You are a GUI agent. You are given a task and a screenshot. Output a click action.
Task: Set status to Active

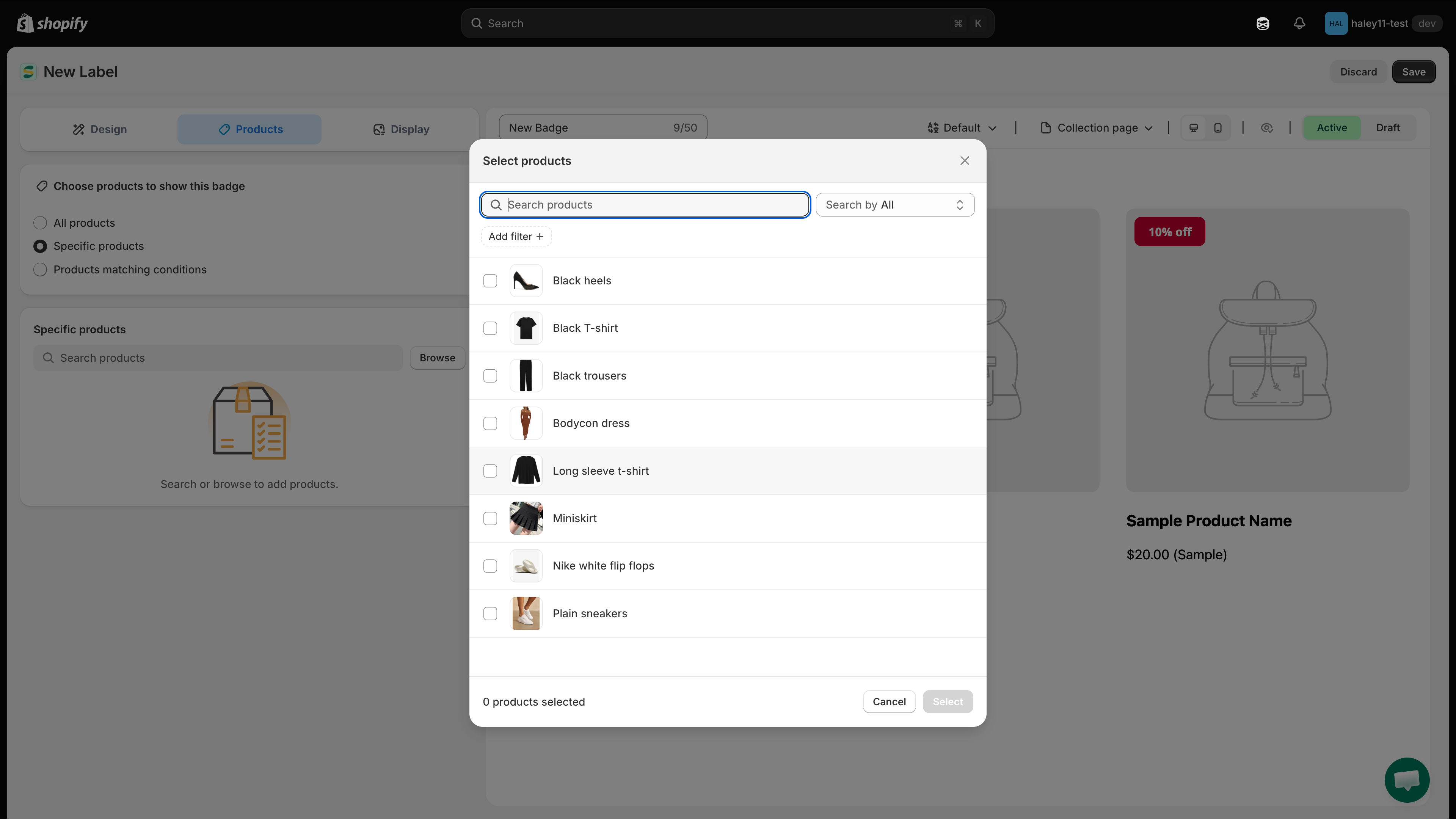pyautogui.click(x=1332, y=128)
